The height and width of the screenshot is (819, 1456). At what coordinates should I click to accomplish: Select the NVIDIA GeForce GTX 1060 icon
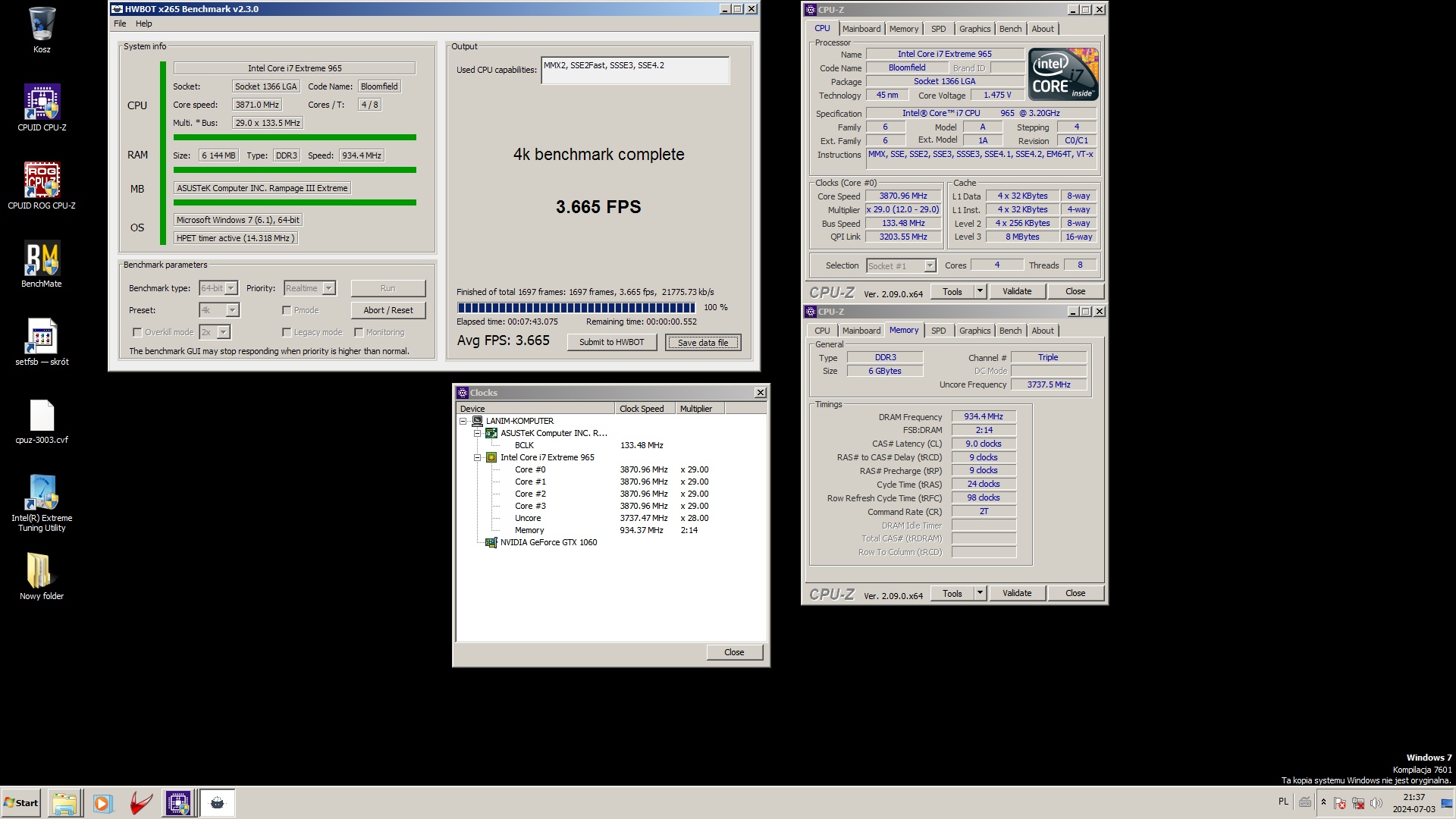click(x=491, y=542)
